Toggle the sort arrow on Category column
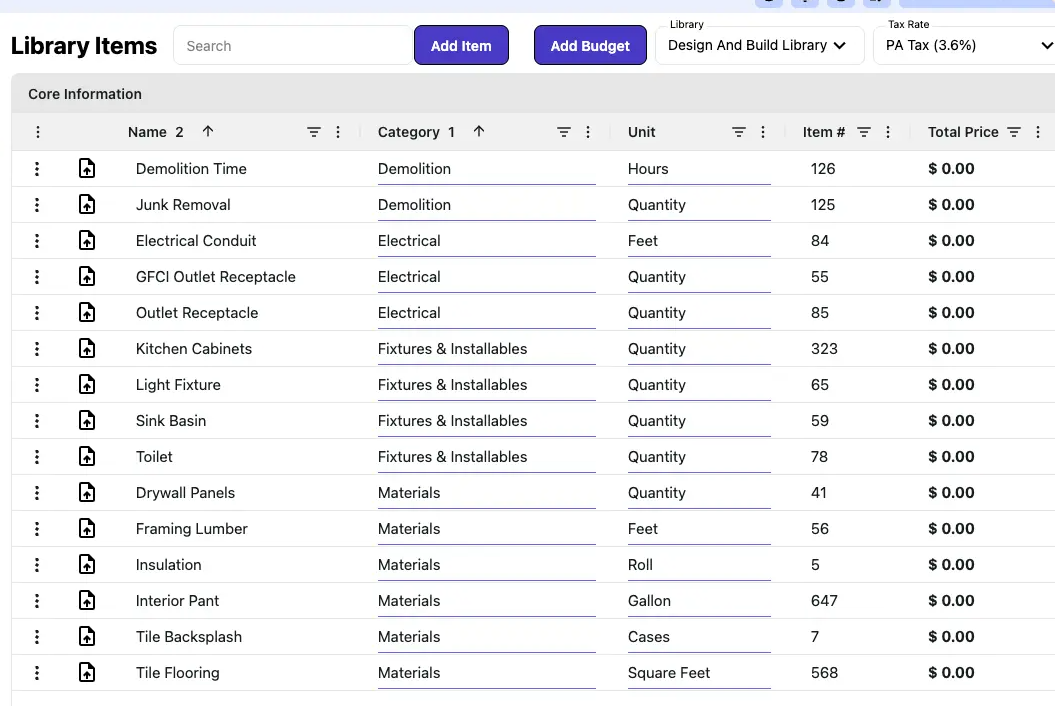Screen dimensions: 1055x706 479,132
